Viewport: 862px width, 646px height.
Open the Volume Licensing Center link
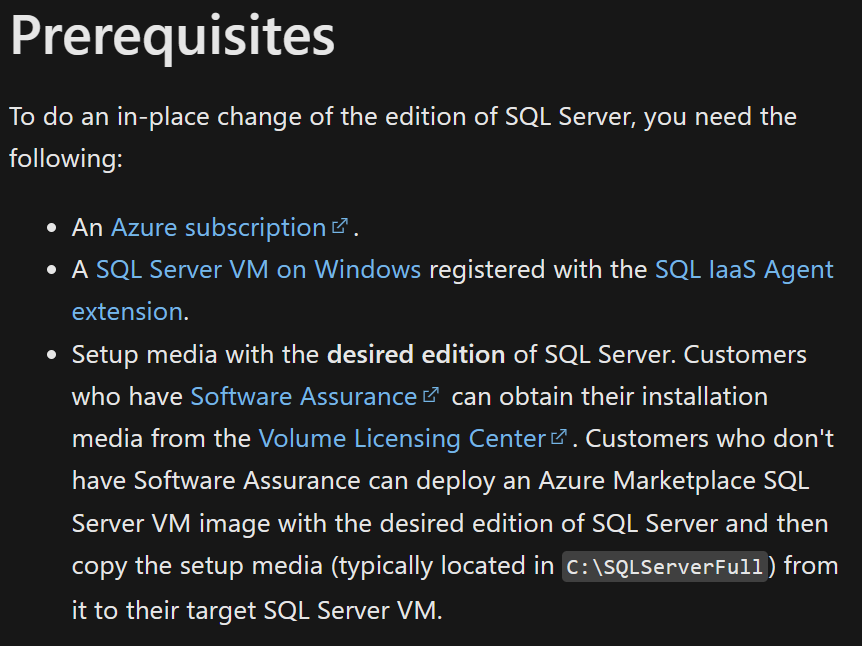pos(402,439)
